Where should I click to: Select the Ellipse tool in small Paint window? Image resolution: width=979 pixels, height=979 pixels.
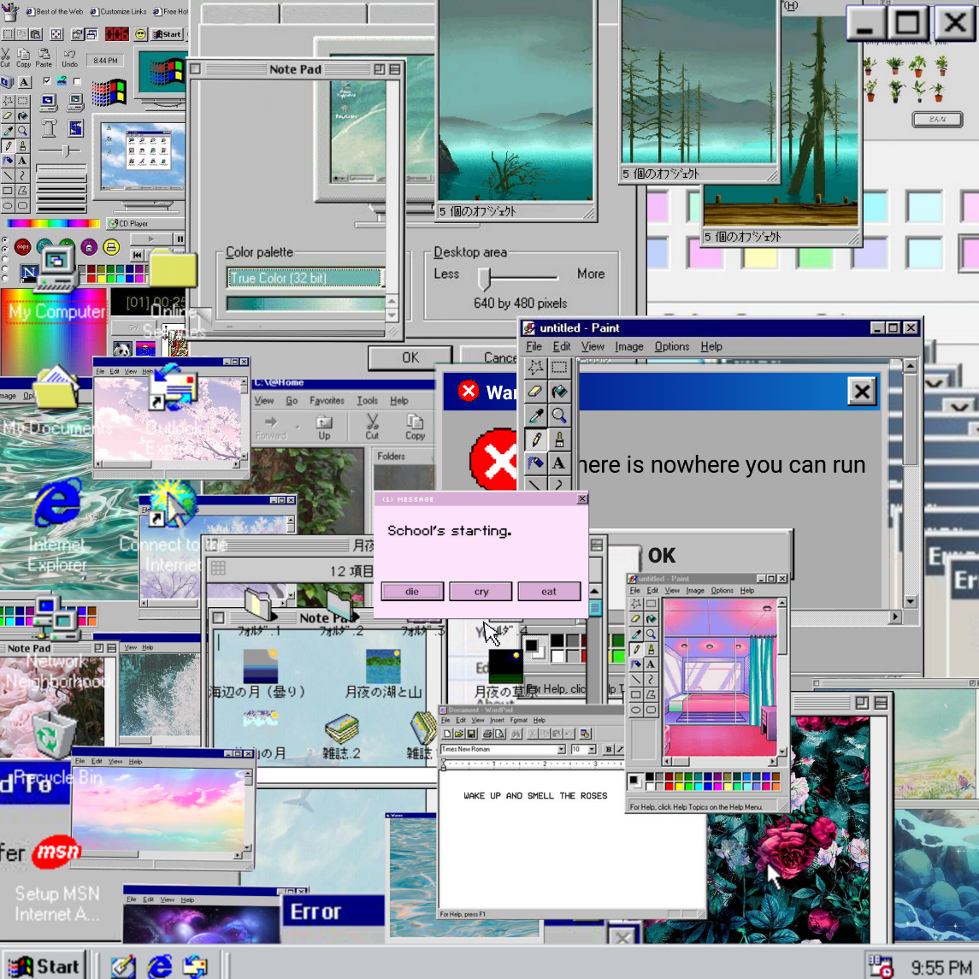[636, 710]
